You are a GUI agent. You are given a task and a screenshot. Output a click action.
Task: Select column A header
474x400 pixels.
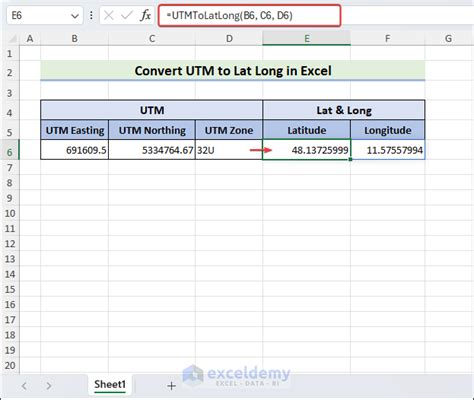30,39
